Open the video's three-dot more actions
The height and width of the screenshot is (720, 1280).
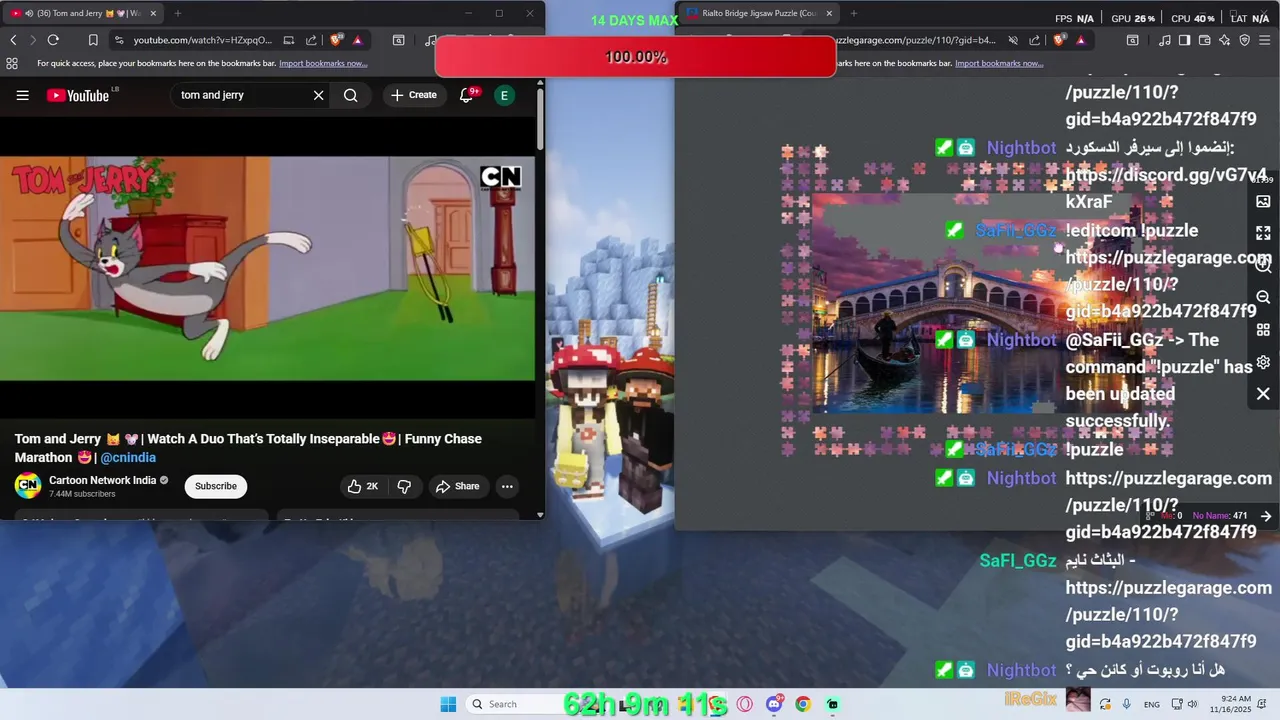click(x=507, y=486)
